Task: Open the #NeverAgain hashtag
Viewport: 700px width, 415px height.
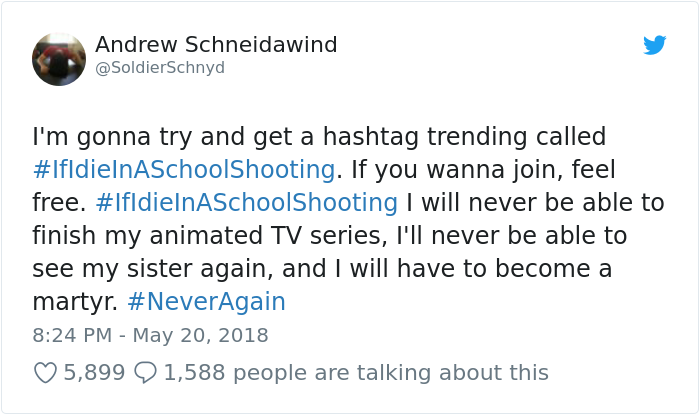Action: [x=206, y=301]
